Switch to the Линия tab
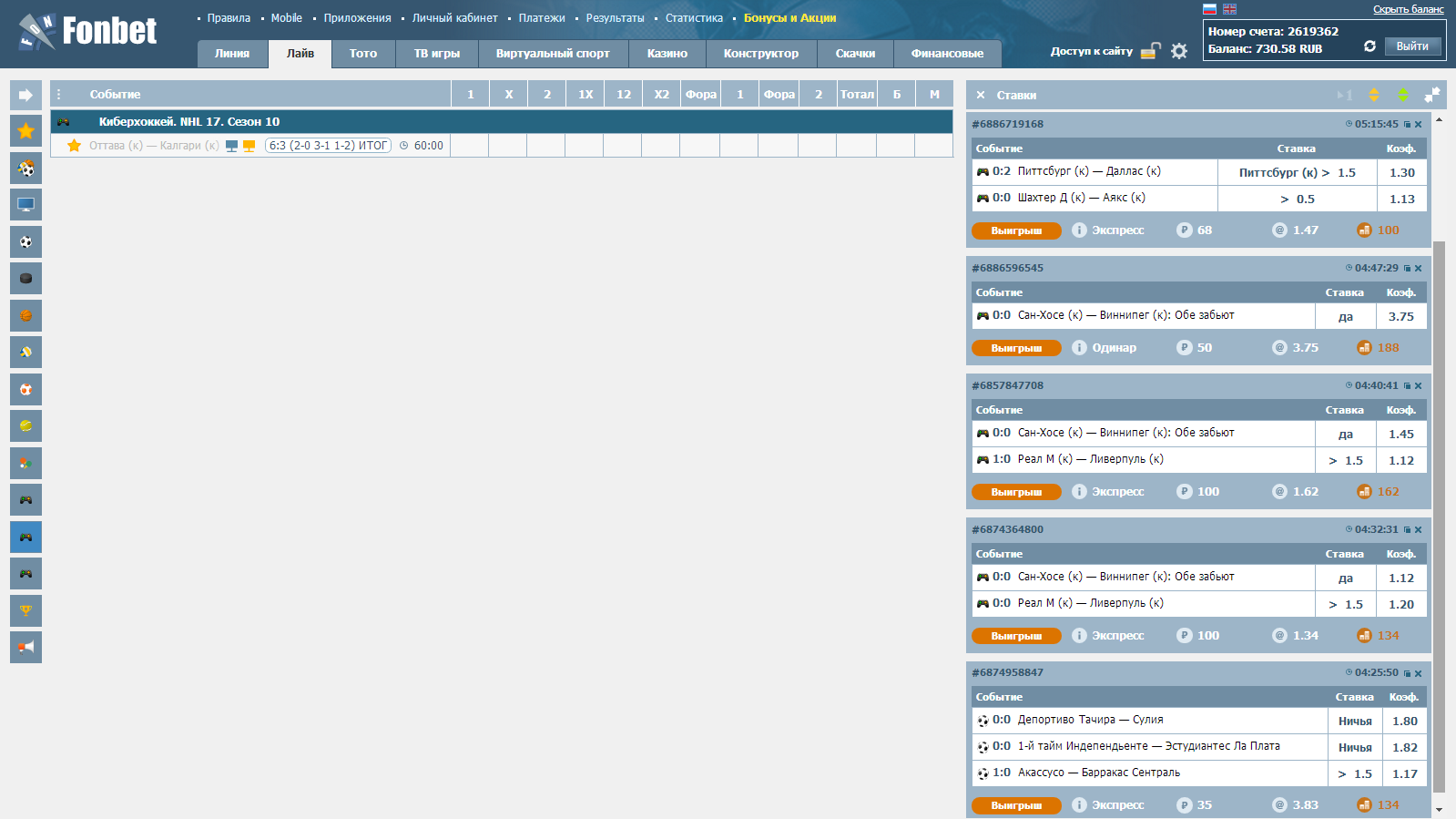The height and width of the screenshot is (819, 1456). tap(232, 54)
